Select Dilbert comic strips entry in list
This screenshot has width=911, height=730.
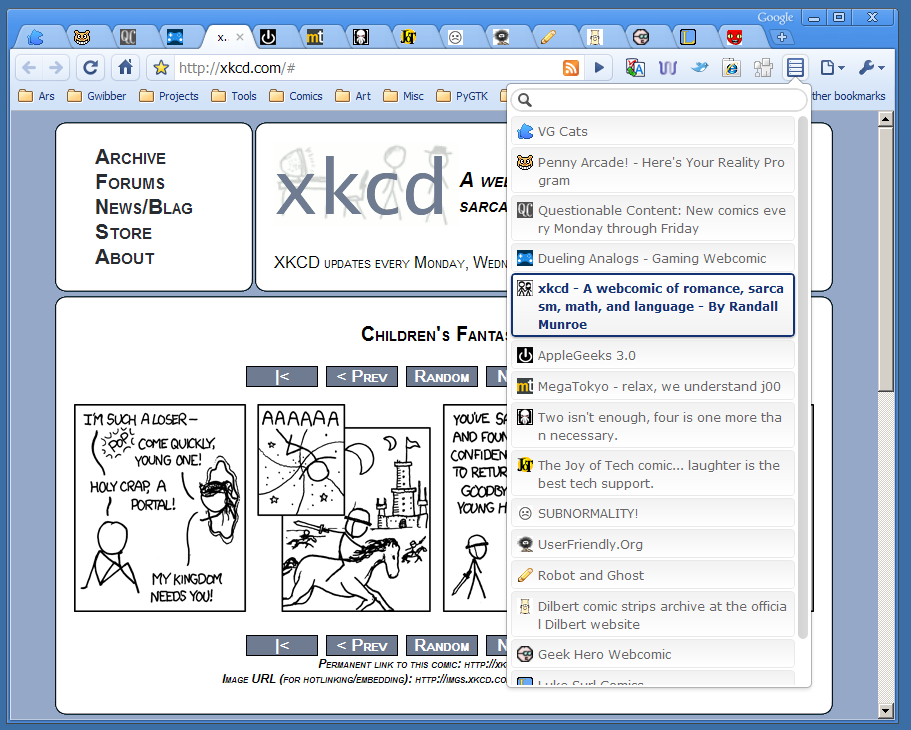653,615
